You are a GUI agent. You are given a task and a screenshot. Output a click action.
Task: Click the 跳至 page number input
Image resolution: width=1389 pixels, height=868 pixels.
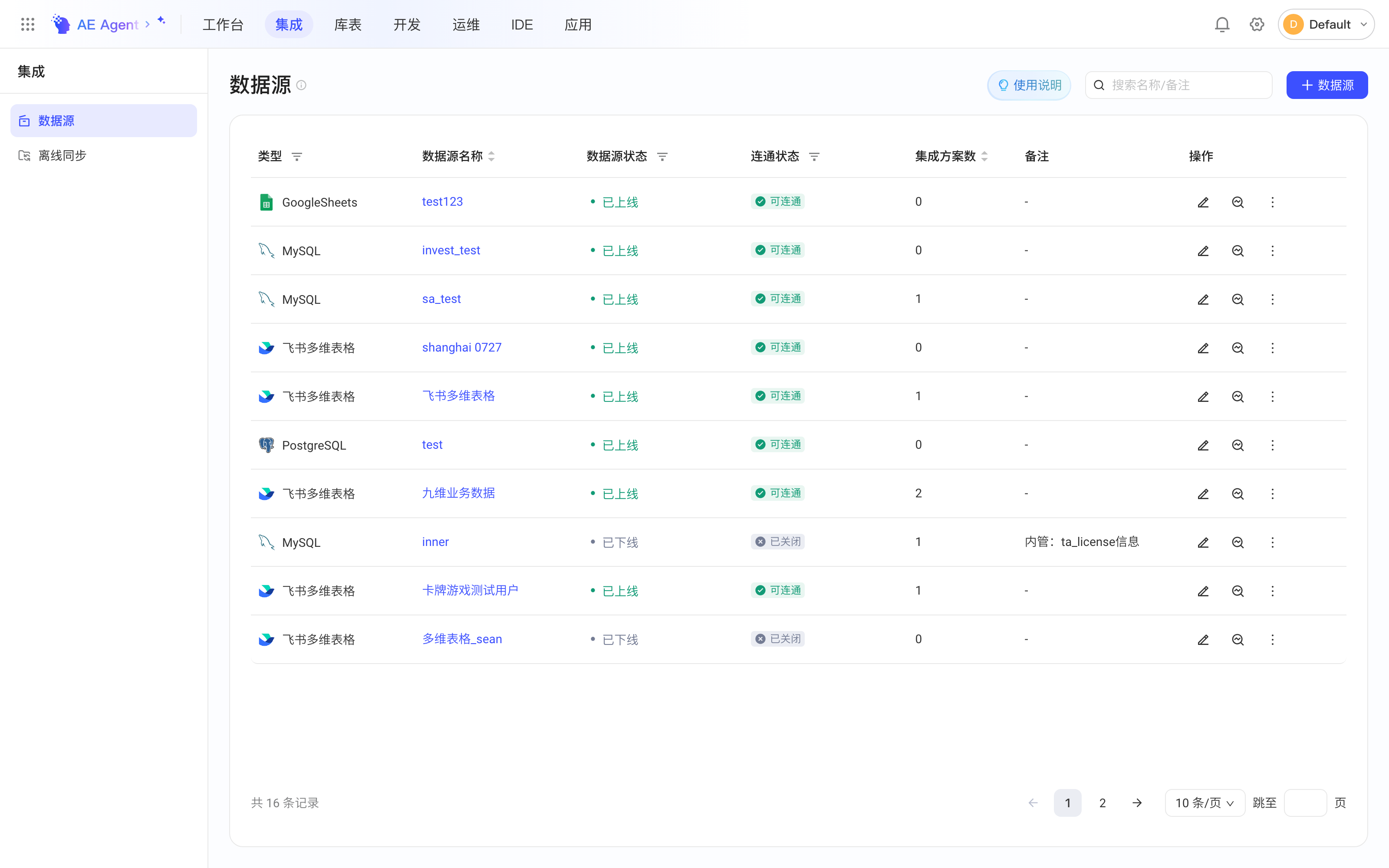pos(1305,802)
